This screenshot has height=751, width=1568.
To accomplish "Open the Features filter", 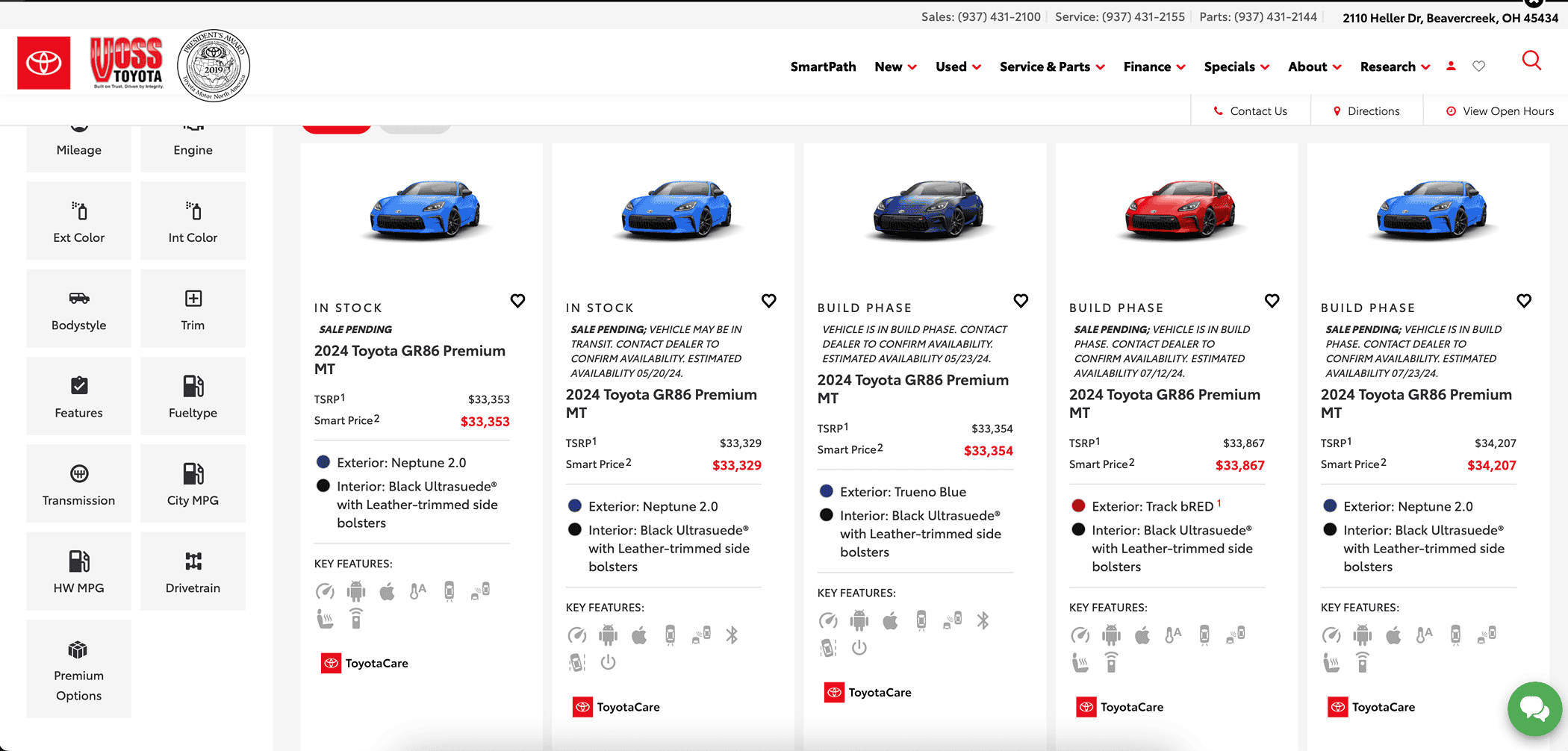I will click(79, 396).
